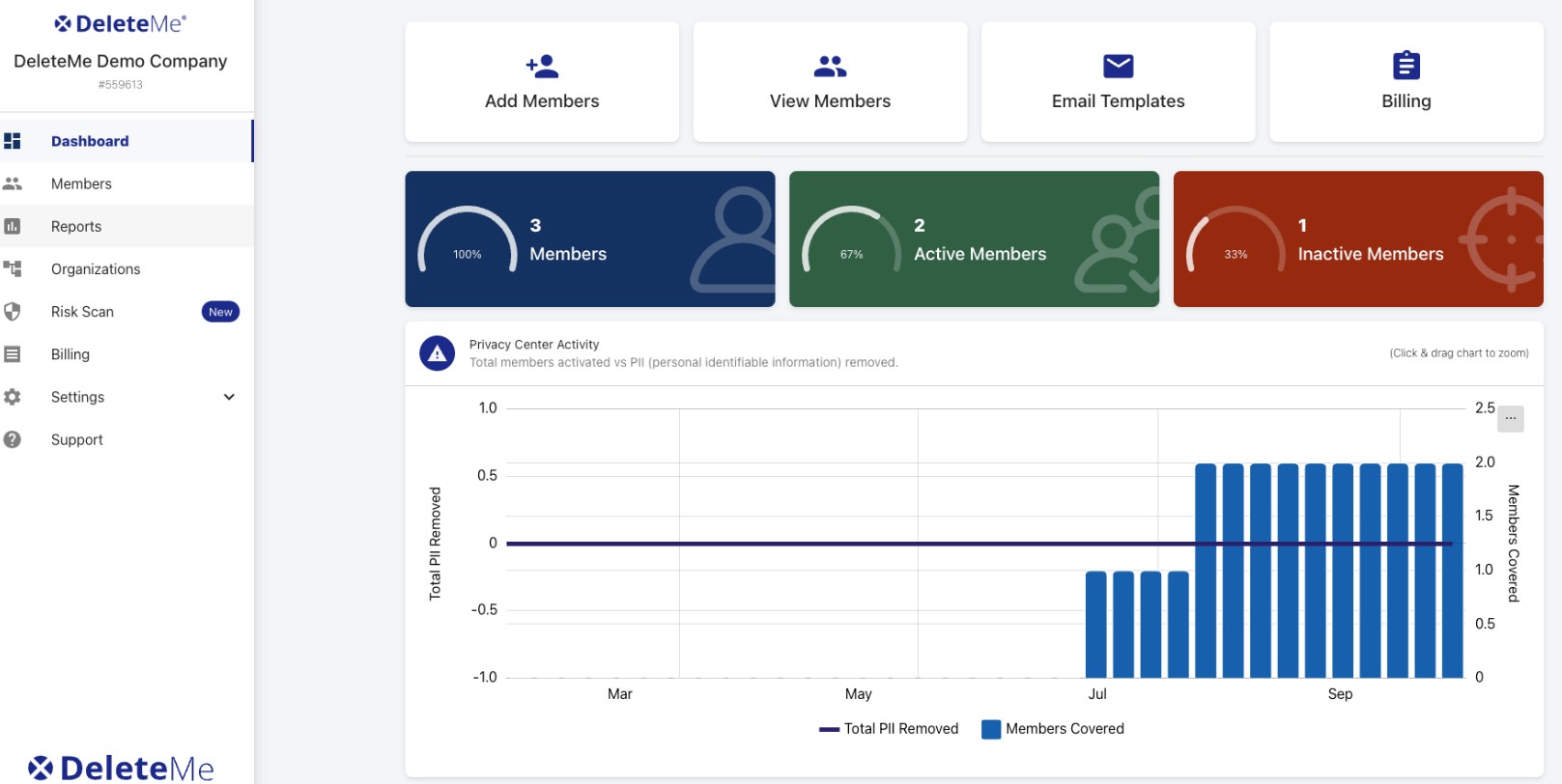
Task: Click the Risk Scan shield icon
Action: click(x=13, y=312)
